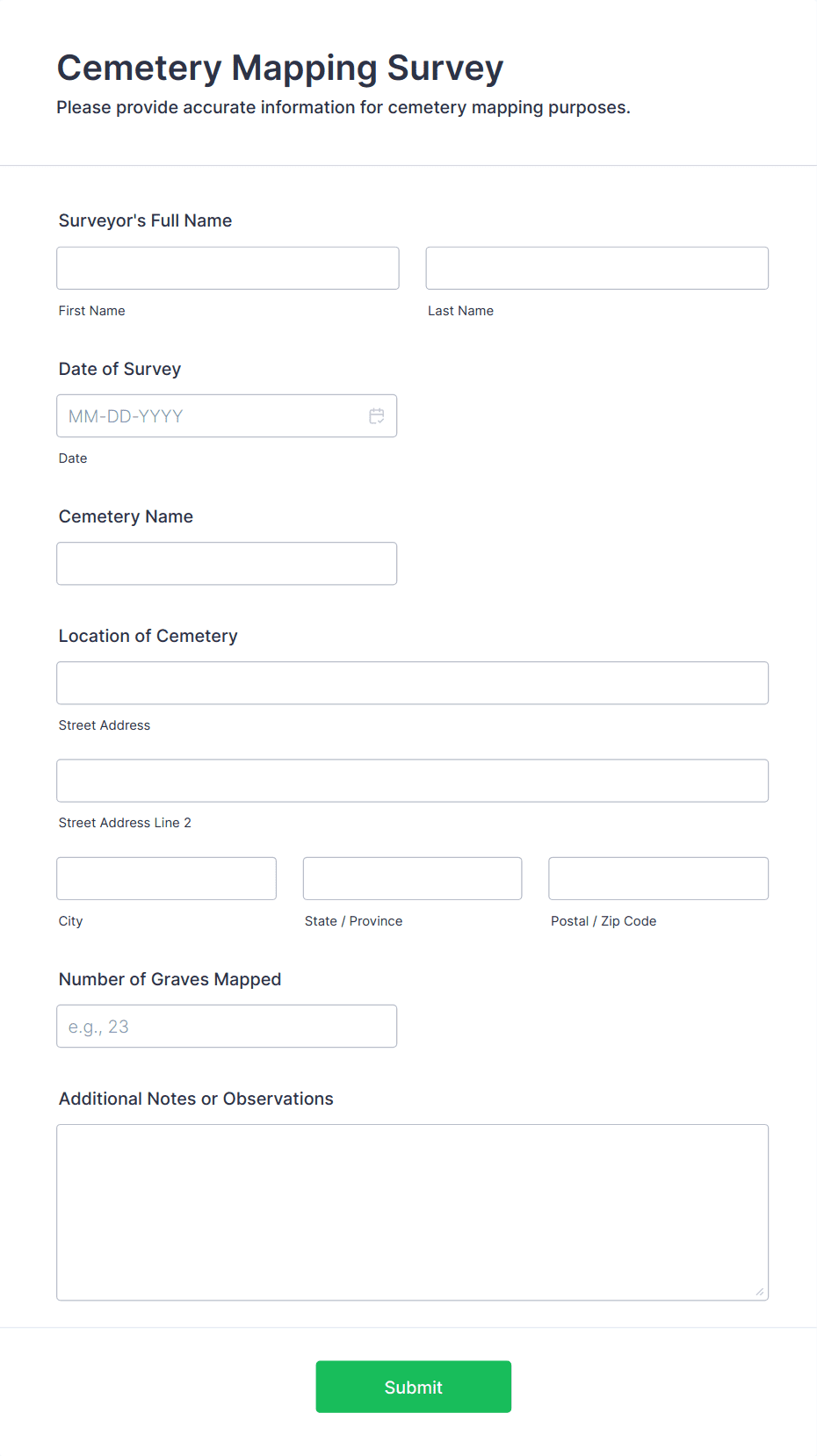Select the Cemetery Name text field

(227, 564)
